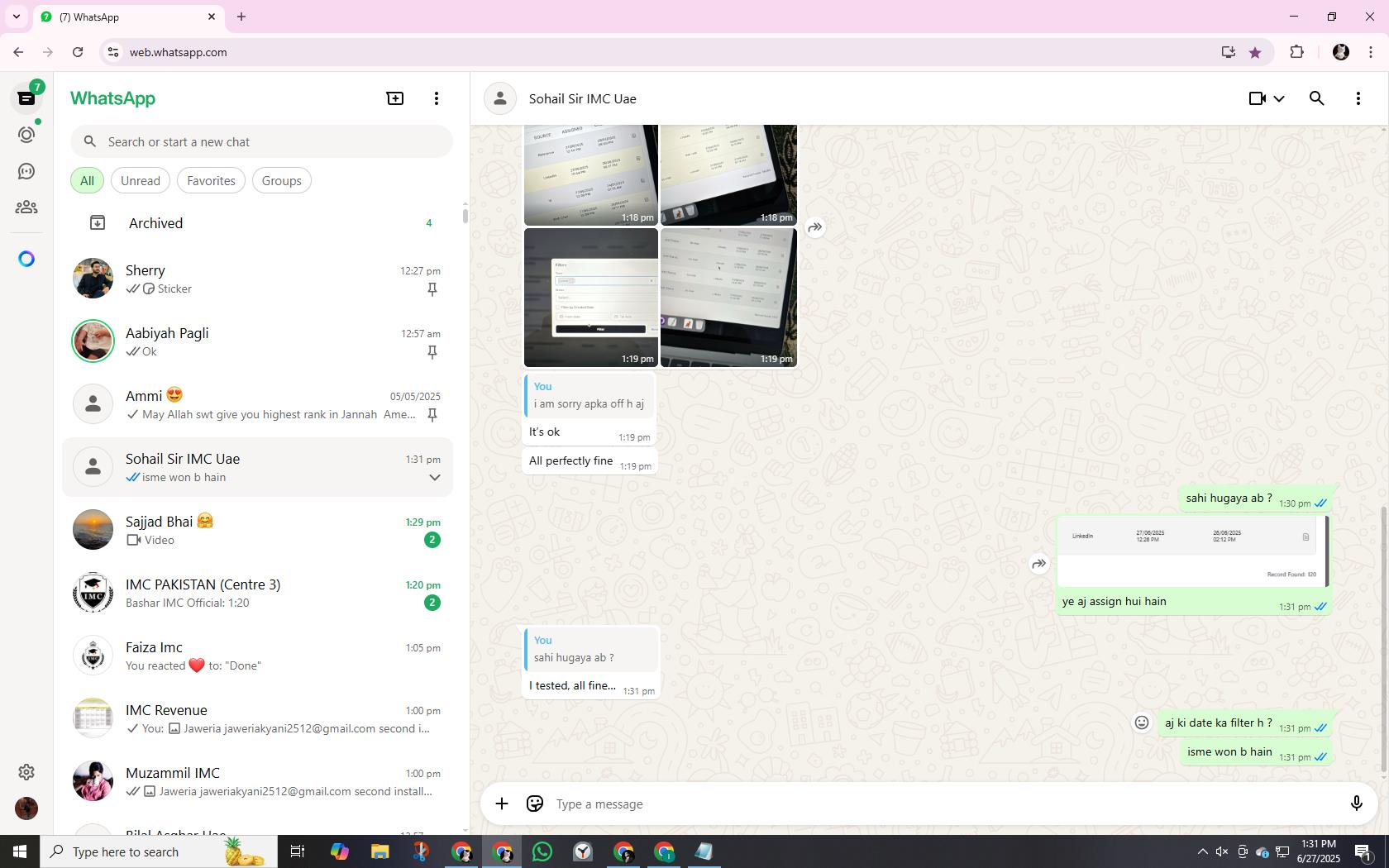Screen dimensions: 1389x868
Task: Open the Aabiyah Pagli chat
Action: click(x=257, y=341)
